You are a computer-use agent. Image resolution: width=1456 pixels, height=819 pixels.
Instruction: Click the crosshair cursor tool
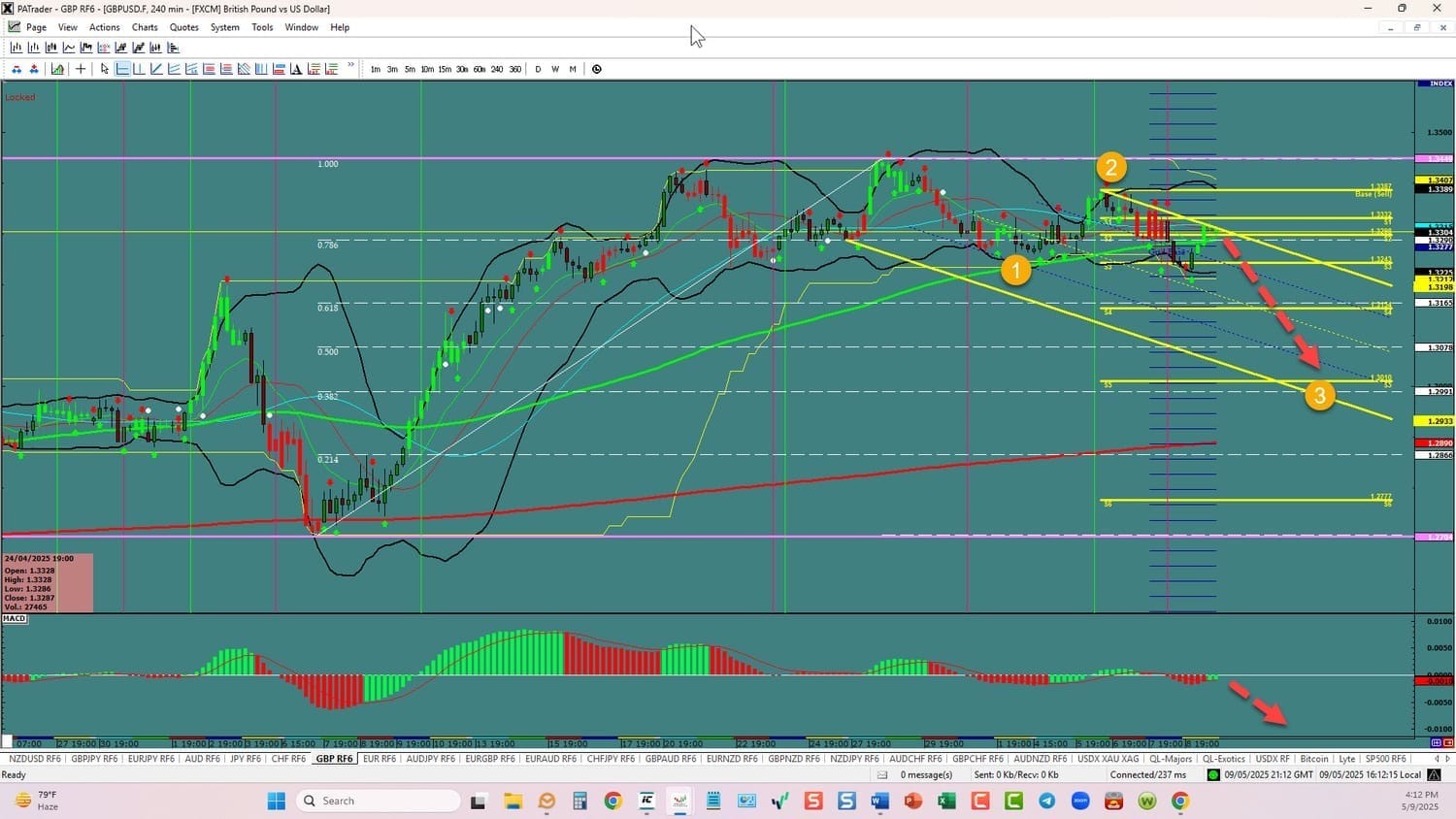(81, 69)
